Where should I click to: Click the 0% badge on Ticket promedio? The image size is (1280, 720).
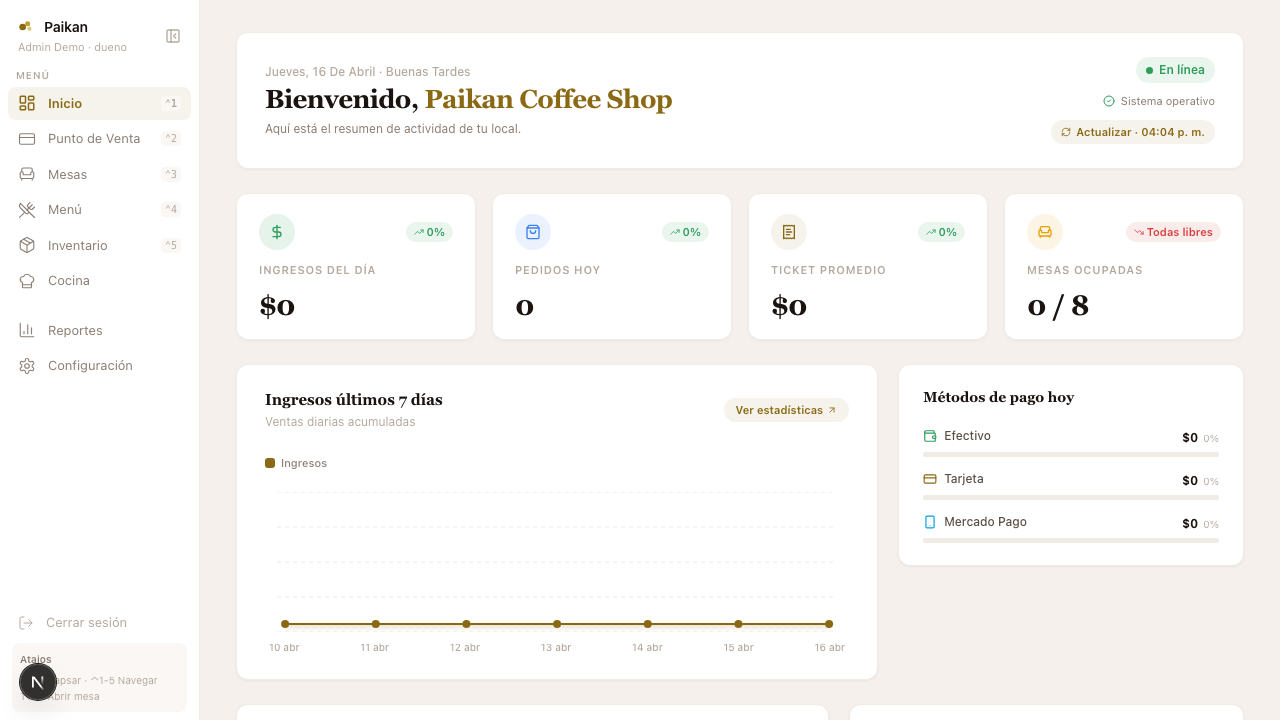click(x=941, y=232)
